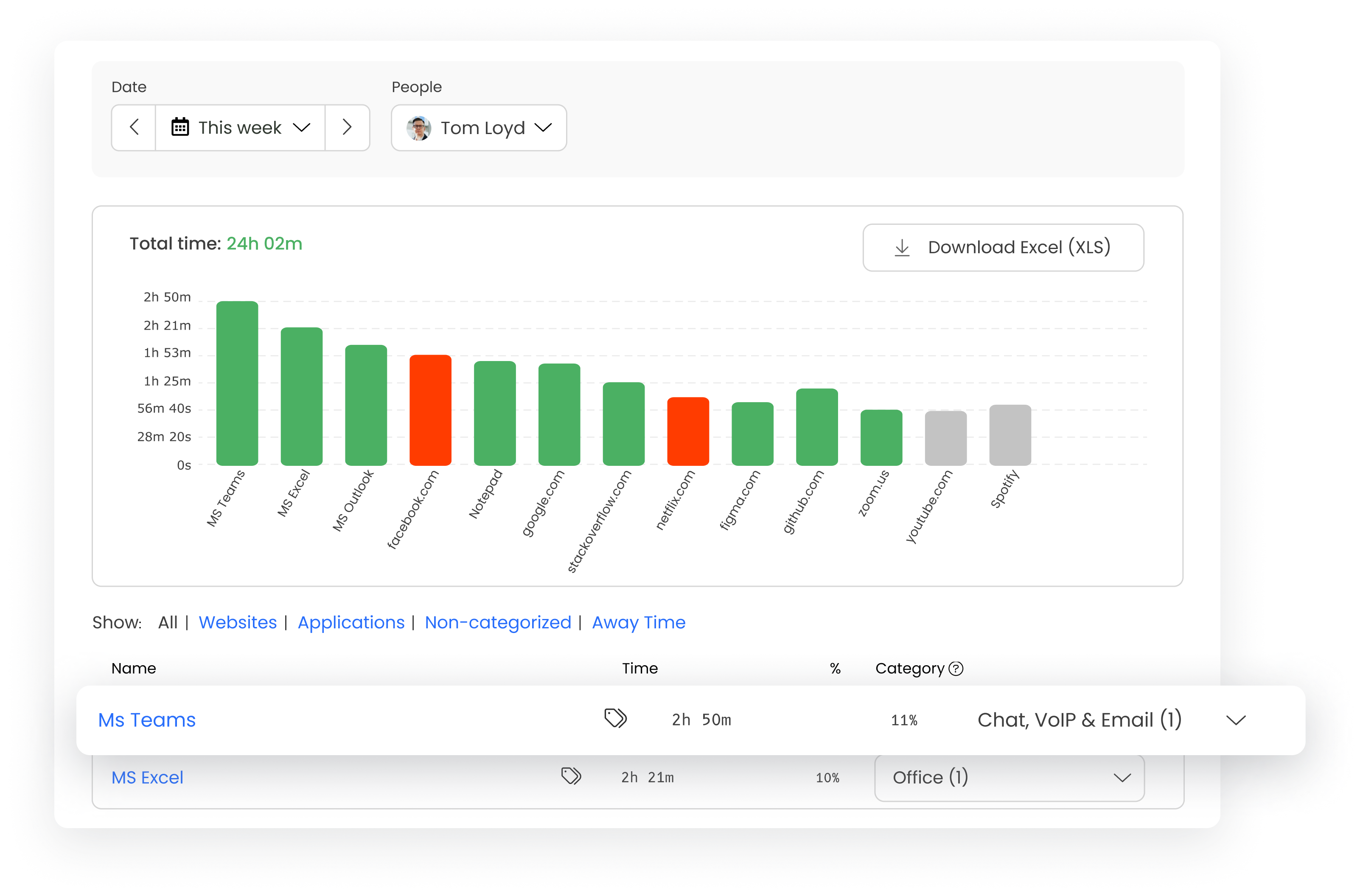The height and width of the screenshot is (896, 1360).
Task: Click the Category column header
Action: tap(910, 669)
